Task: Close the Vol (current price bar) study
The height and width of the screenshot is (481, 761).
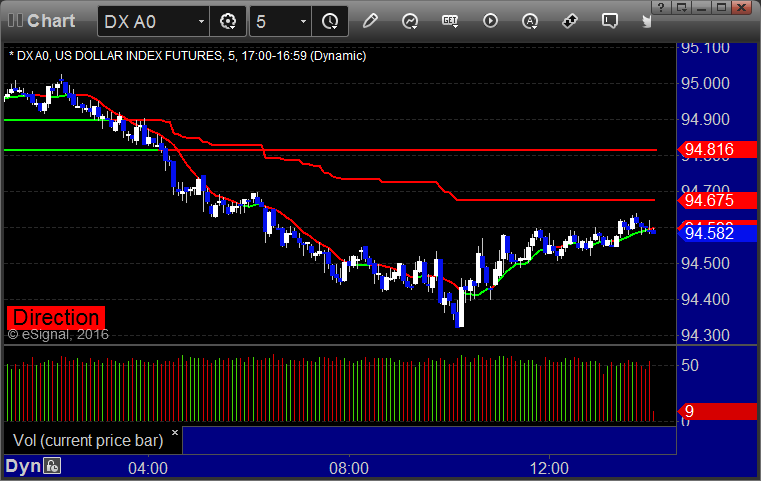Action: [175, 432]
